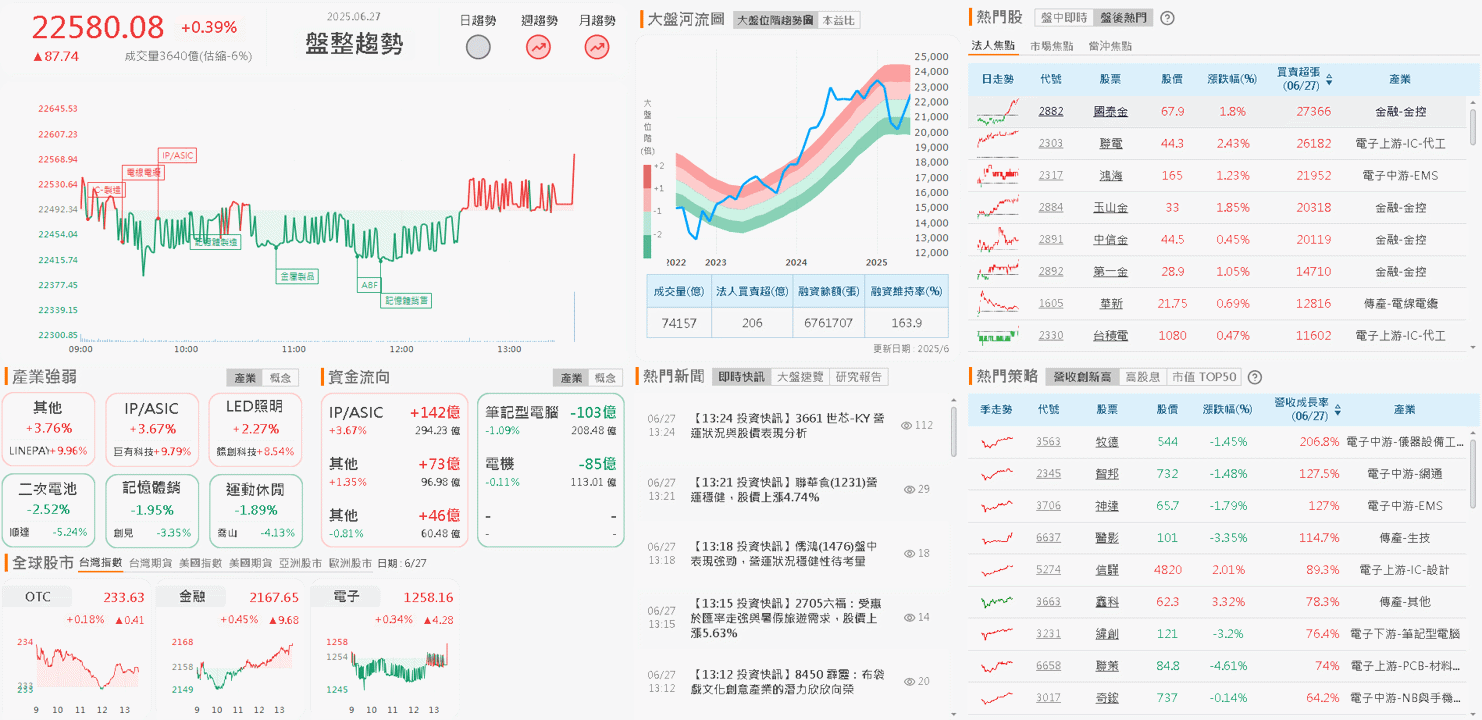
Task: Open stock code 2882 link
Action: [1051, 111]
